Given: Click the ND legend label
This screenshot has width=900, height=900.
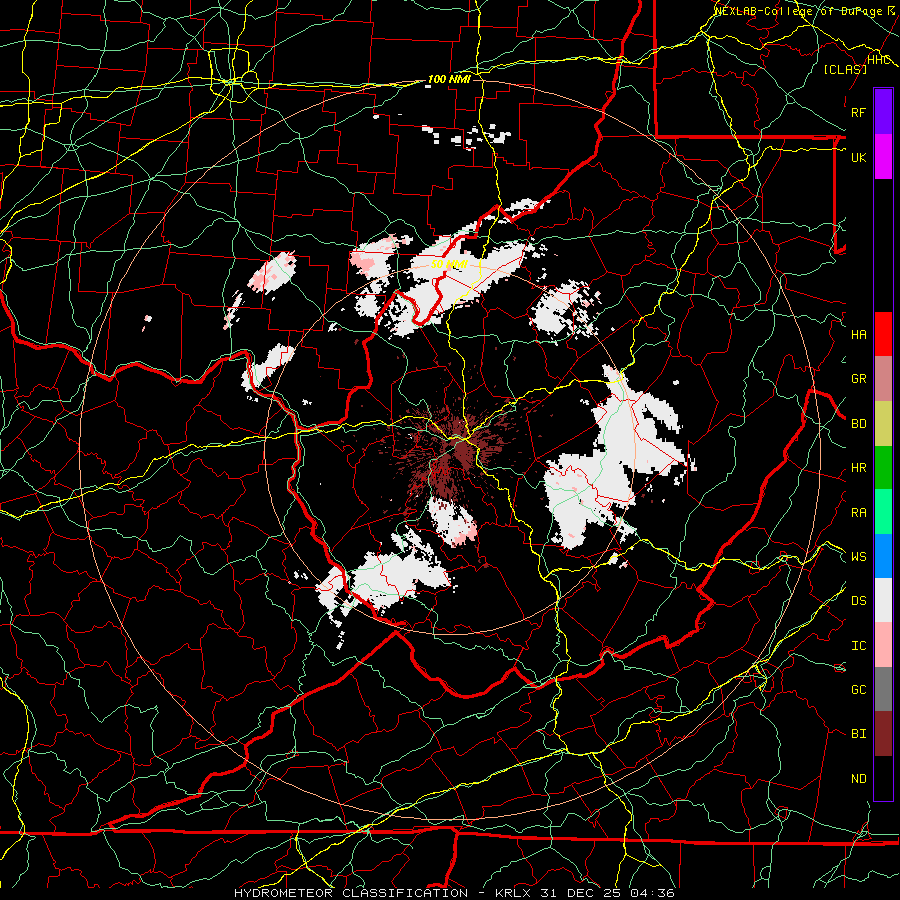Looking at the screenshot, I should coord(858,778).
